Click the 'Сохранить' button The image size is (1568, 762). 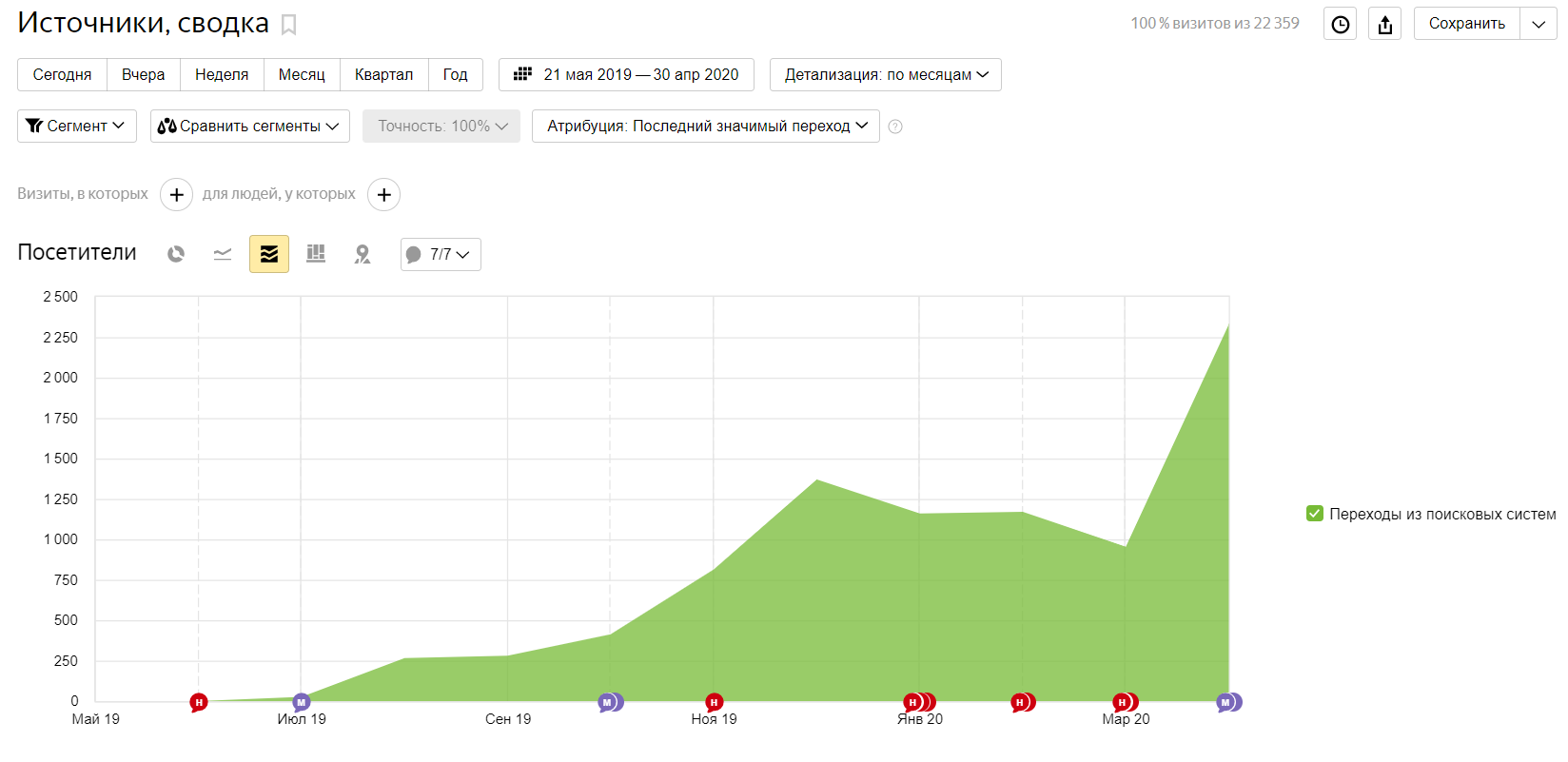(1466, 24)
